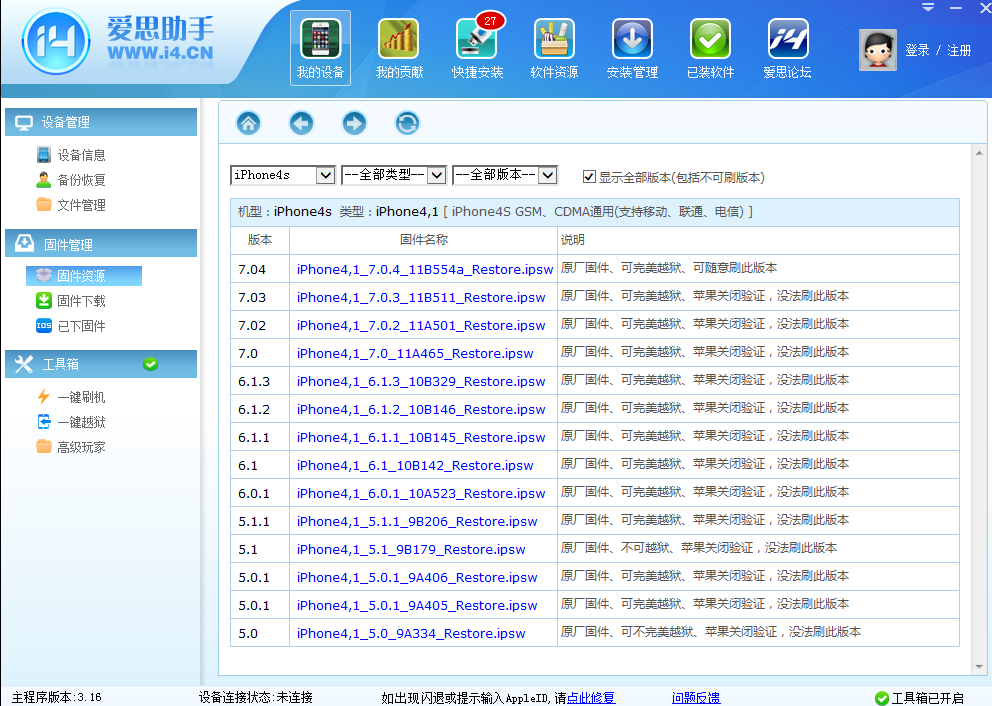Click the 注册 register link
The height and width of the screenshot is (706, 992).
[x=959, y=50]
